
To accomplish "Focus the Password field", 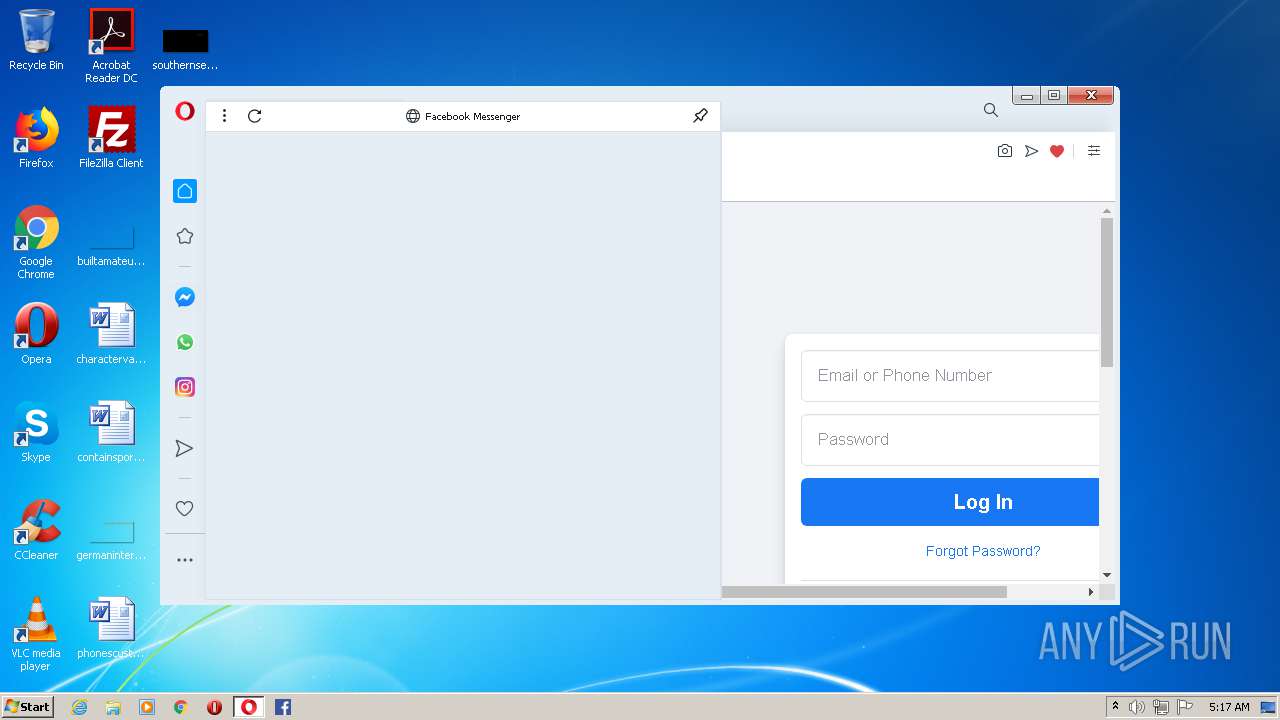I will click(950, 440).
